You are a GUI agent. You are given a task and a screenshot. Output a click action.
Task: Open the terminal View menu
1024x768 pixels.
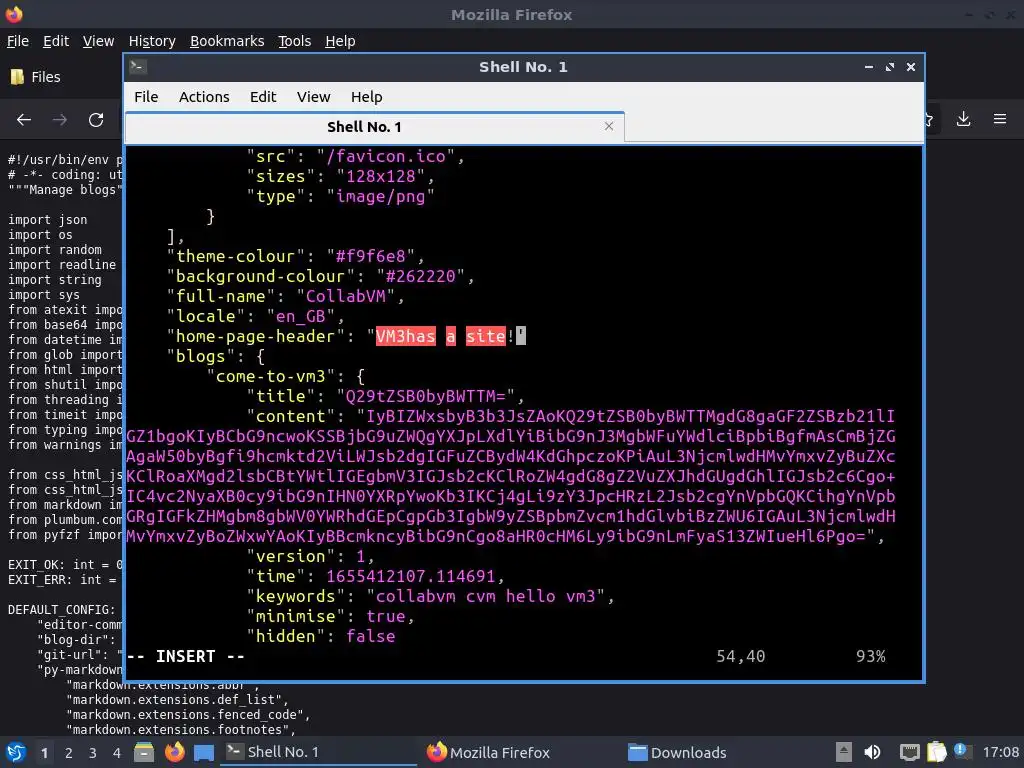pos(313,97)
